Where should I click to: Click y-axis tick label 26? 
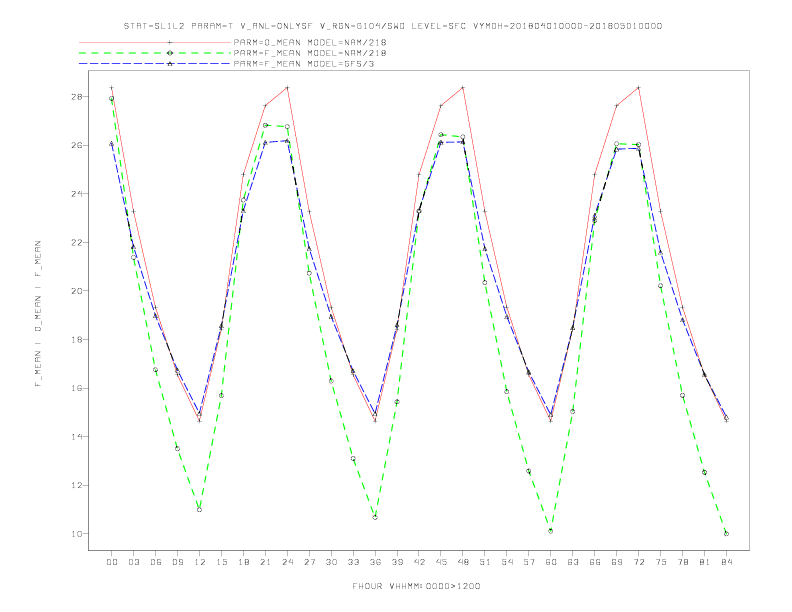[x=77, y=145]
